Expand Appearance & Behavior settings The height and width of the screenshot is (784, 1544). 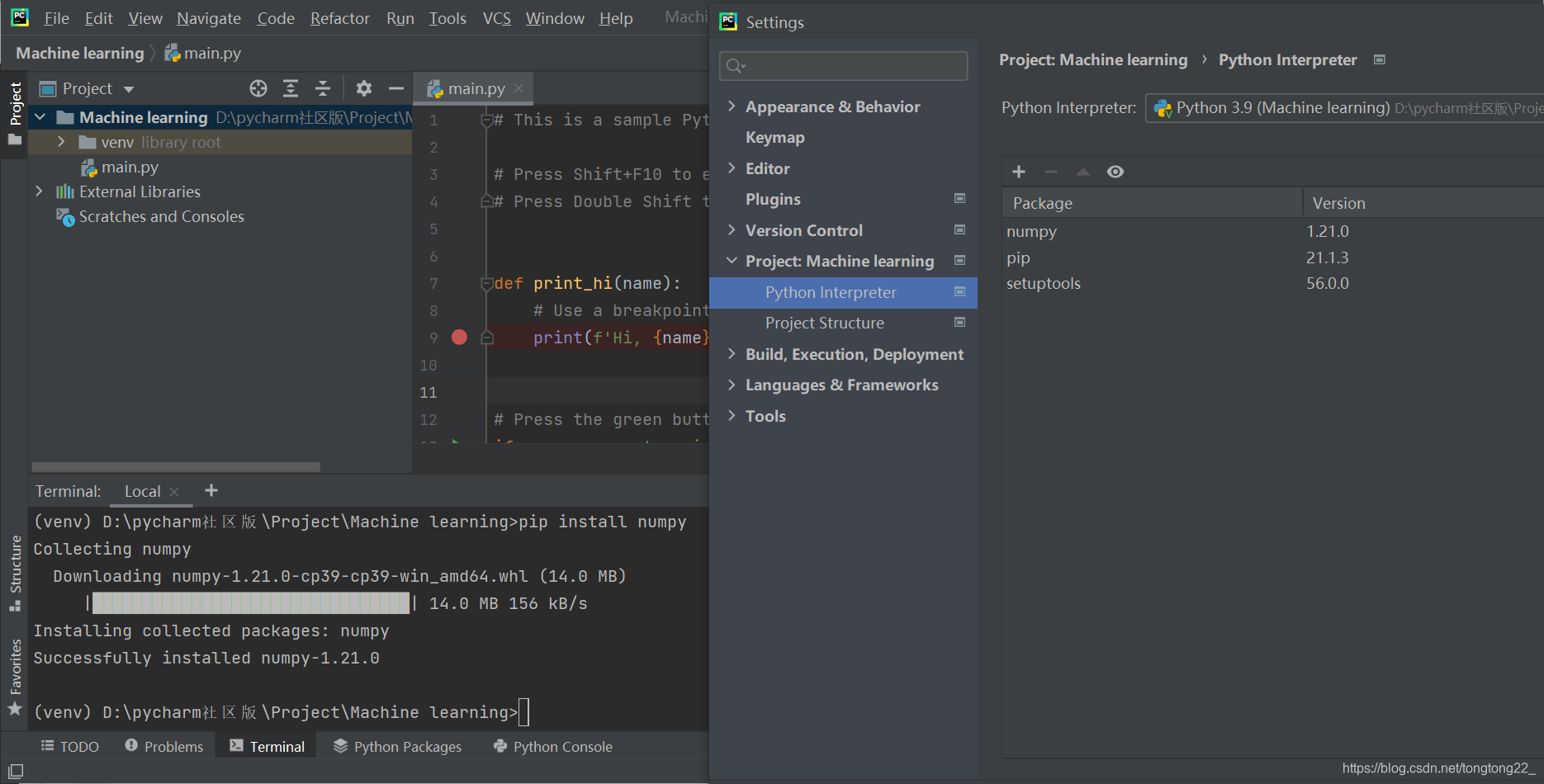tap(732, 106)
